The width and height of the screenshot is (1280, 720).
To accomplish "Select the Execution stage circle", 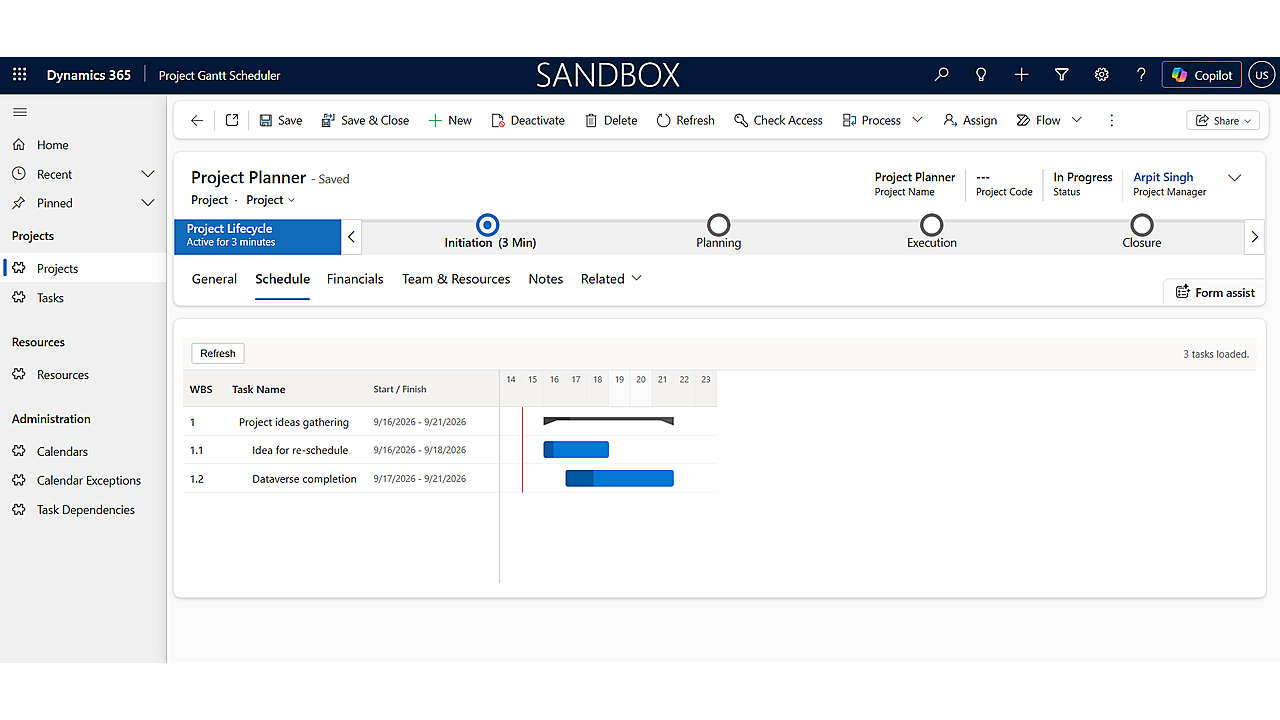I will 931,225.
